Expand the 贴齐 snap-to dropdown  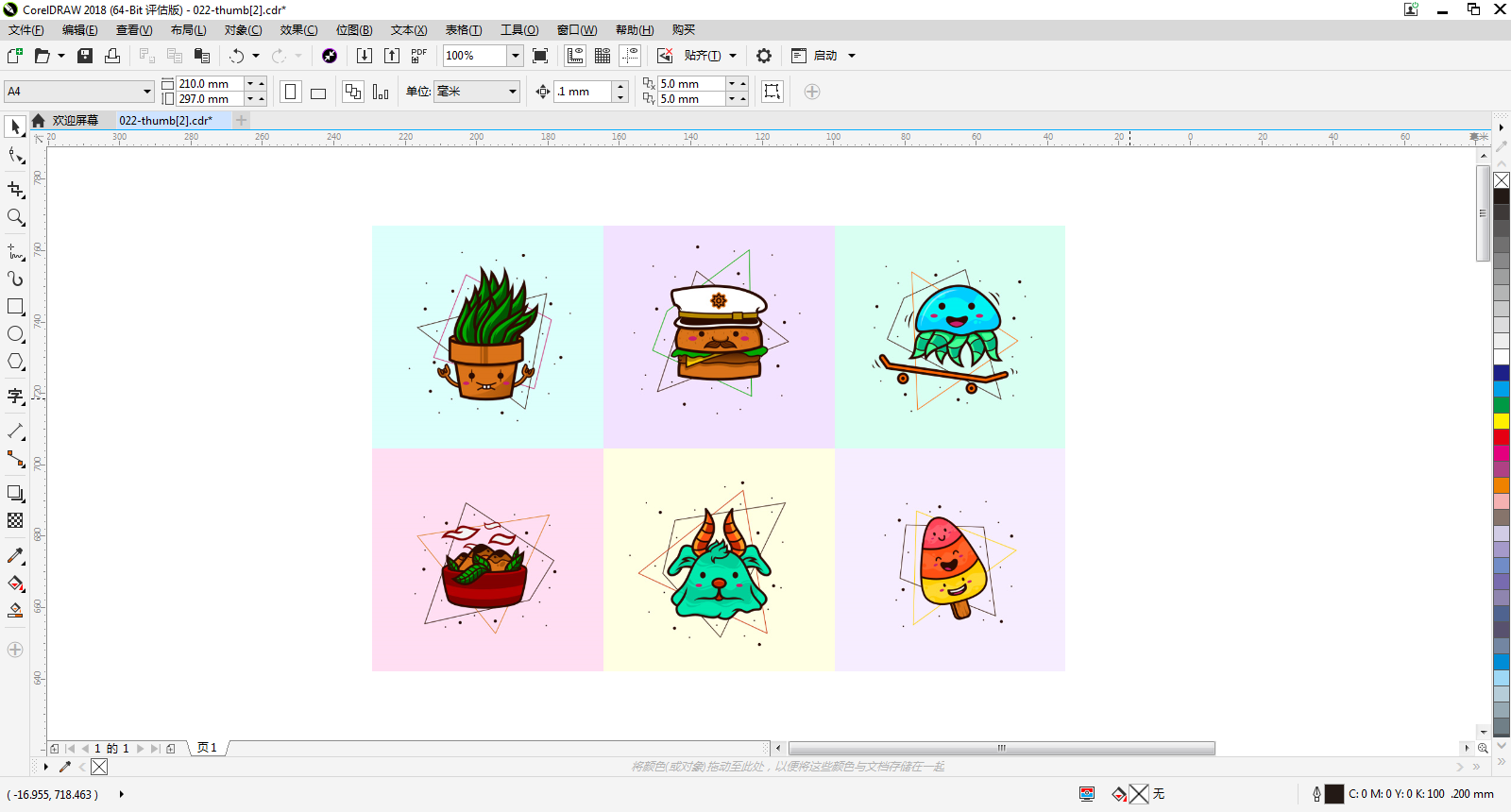point(733,56)
